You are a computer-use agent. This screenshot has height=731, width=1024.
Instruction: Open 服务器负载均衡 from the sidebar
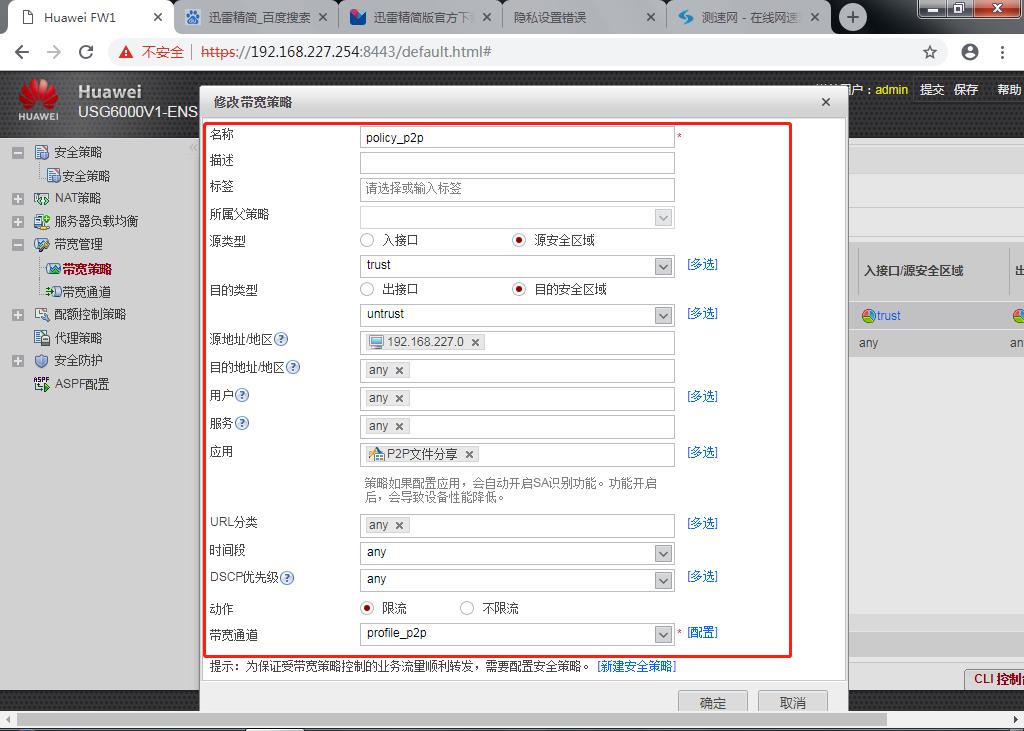click(x=80, y=221)
